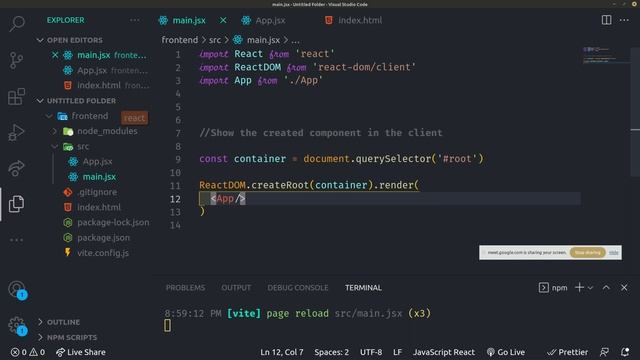Viewport: 640px width, 360px height.
Task: Click the editor minimap preview
Action: coord(606,55)
